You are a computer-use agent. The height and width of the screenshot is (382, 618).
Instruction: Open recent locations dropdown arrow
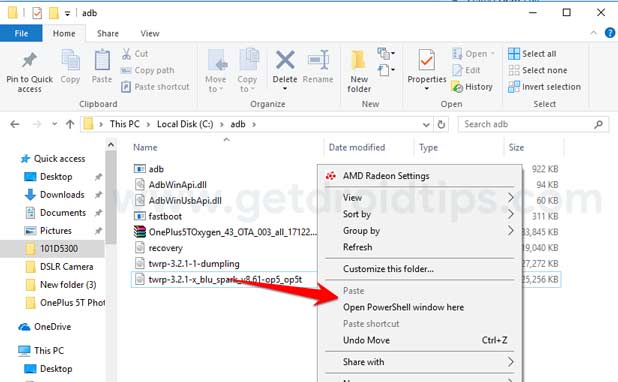54,125
